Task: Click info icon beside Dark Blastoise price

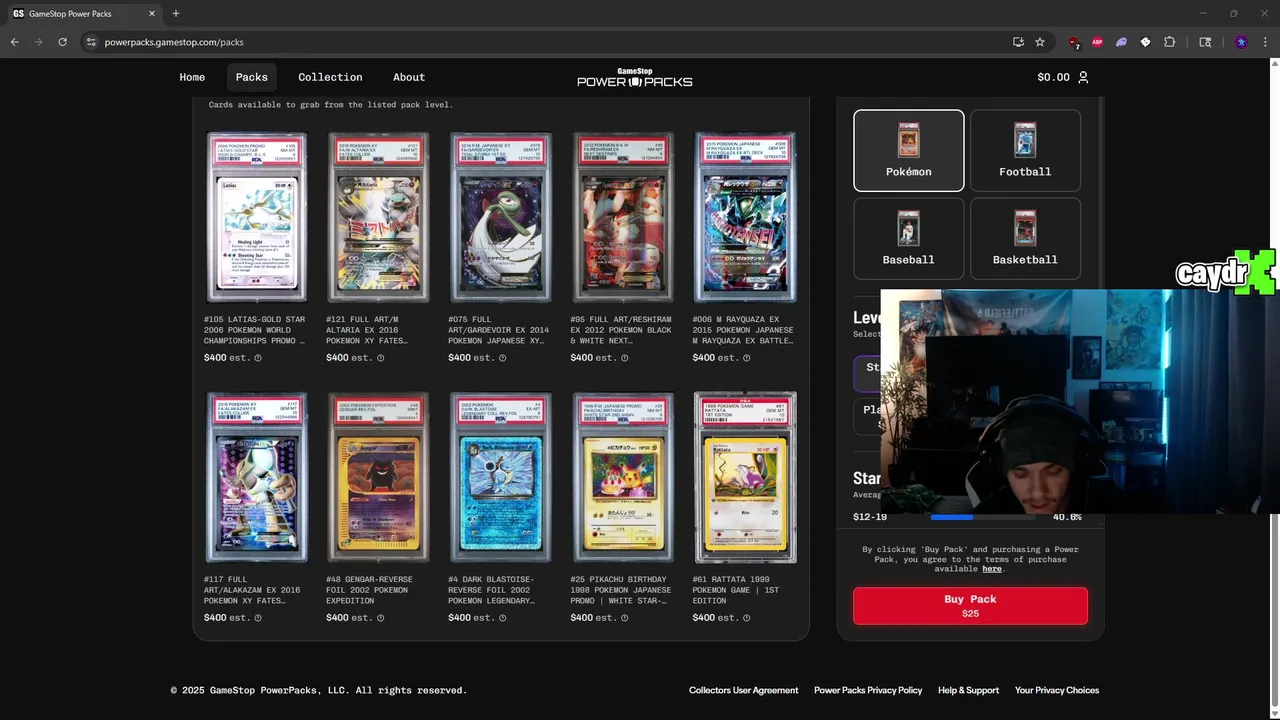Action: pos(502,618)
